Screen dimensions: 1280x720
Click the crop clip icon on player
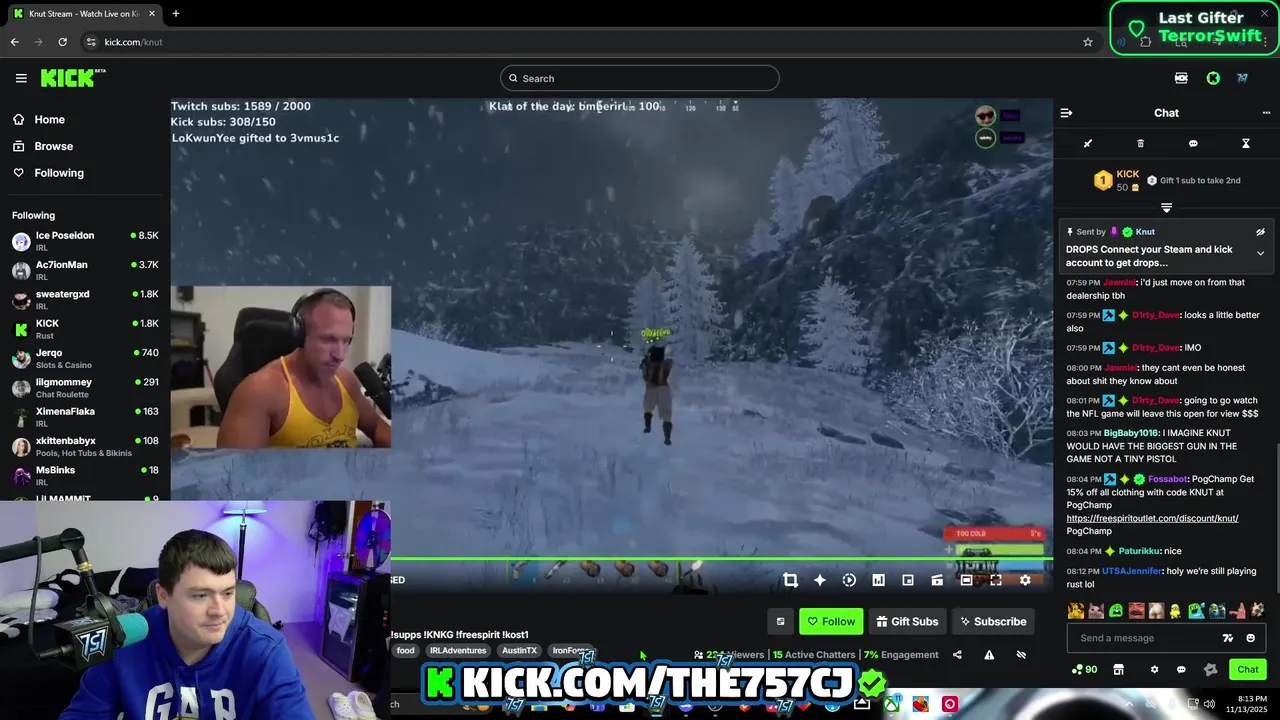click(x=790, y=580)
